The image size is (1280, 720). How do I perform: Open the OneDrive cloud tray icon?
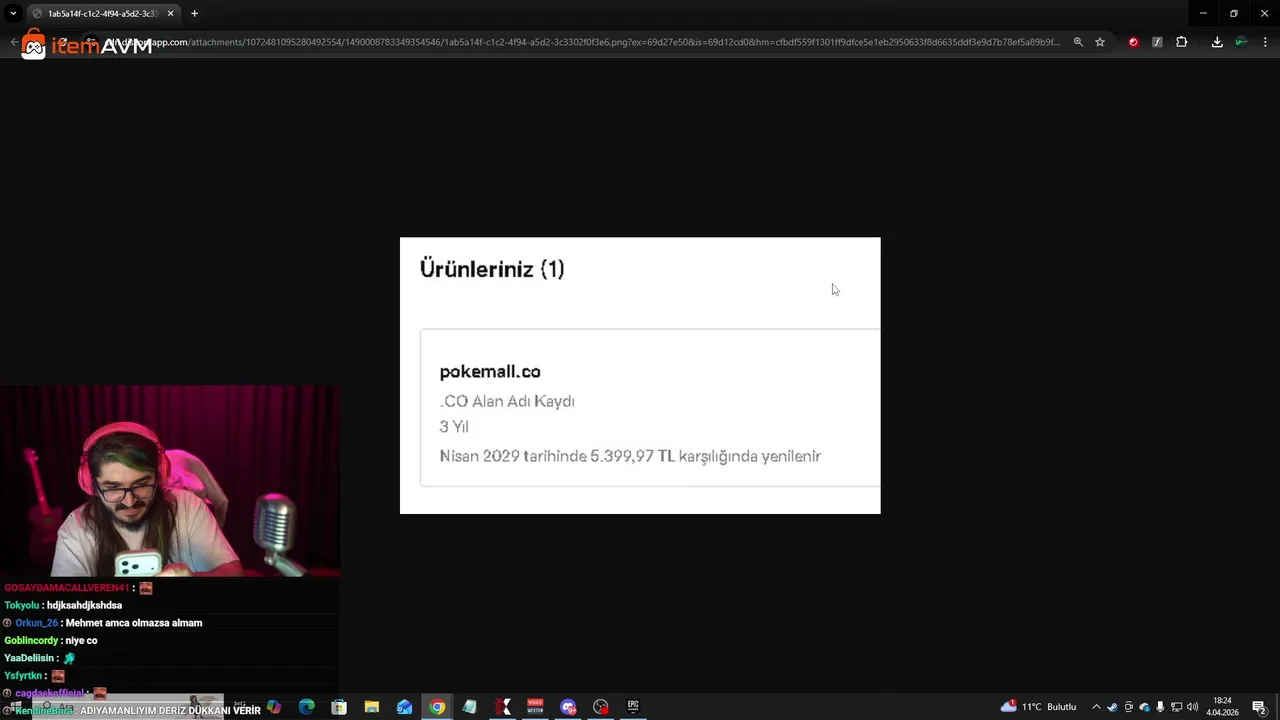pyautogui.click(x=1145, y=707)
